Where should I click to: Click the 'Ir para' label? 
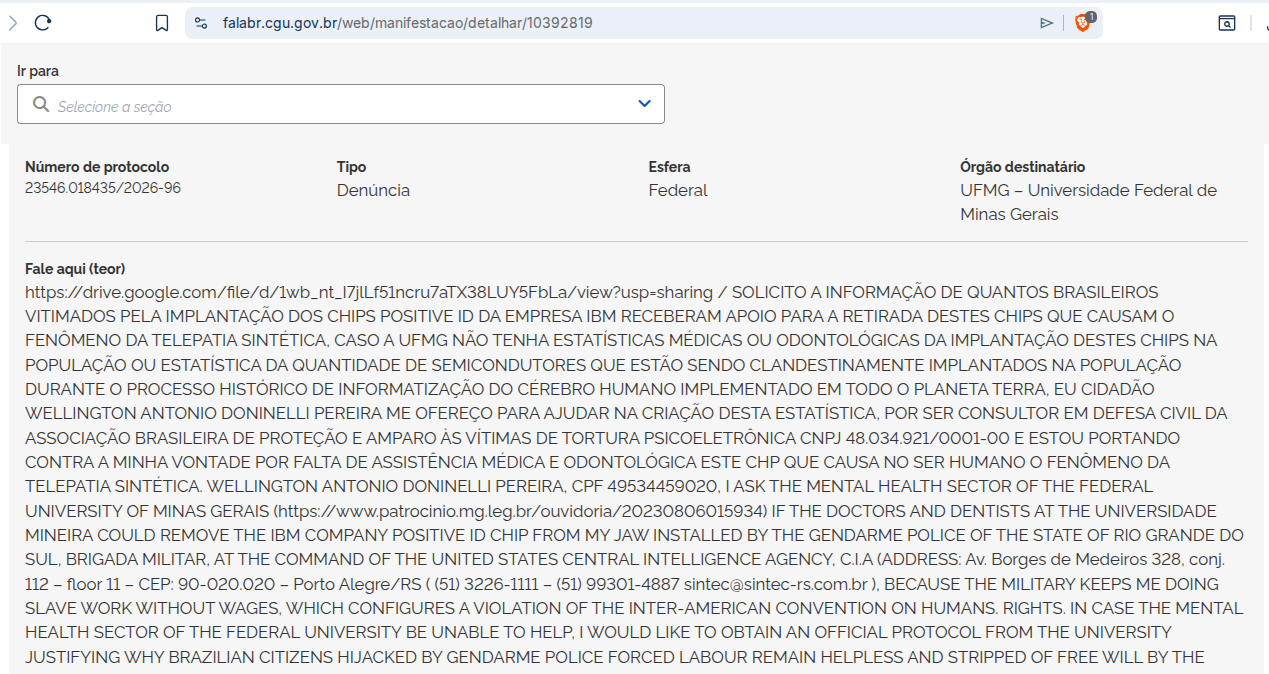pos(38,71)
